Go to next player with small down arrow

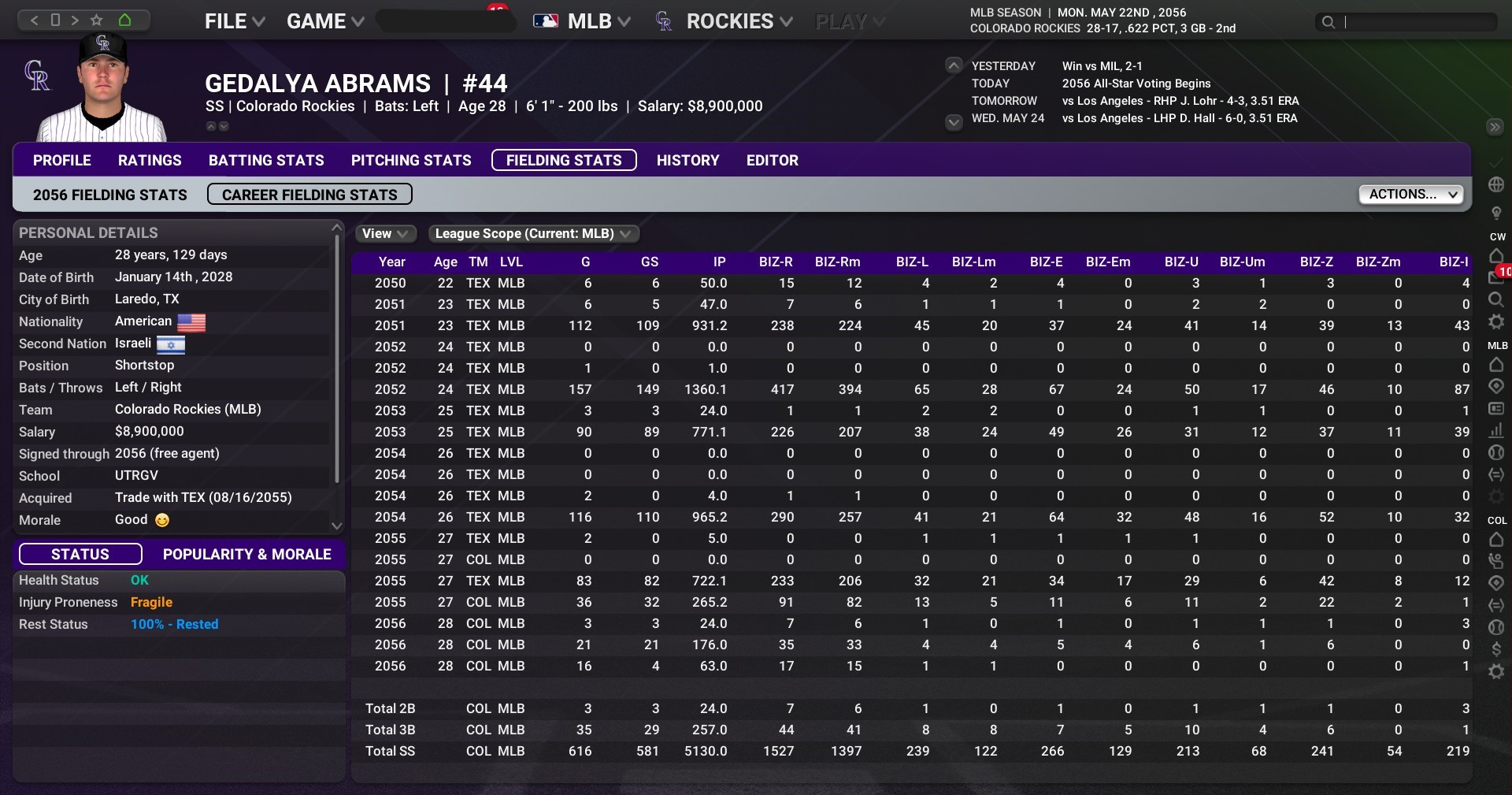click(x=224, y=126)
